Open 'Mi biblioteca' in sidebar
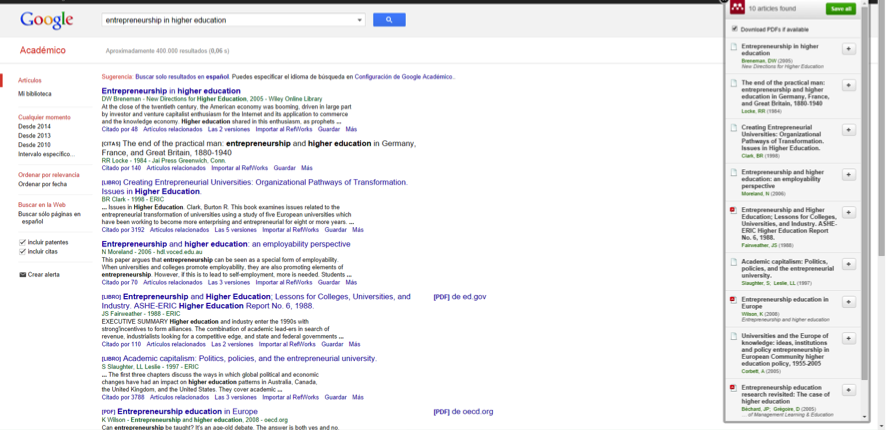 34,94
